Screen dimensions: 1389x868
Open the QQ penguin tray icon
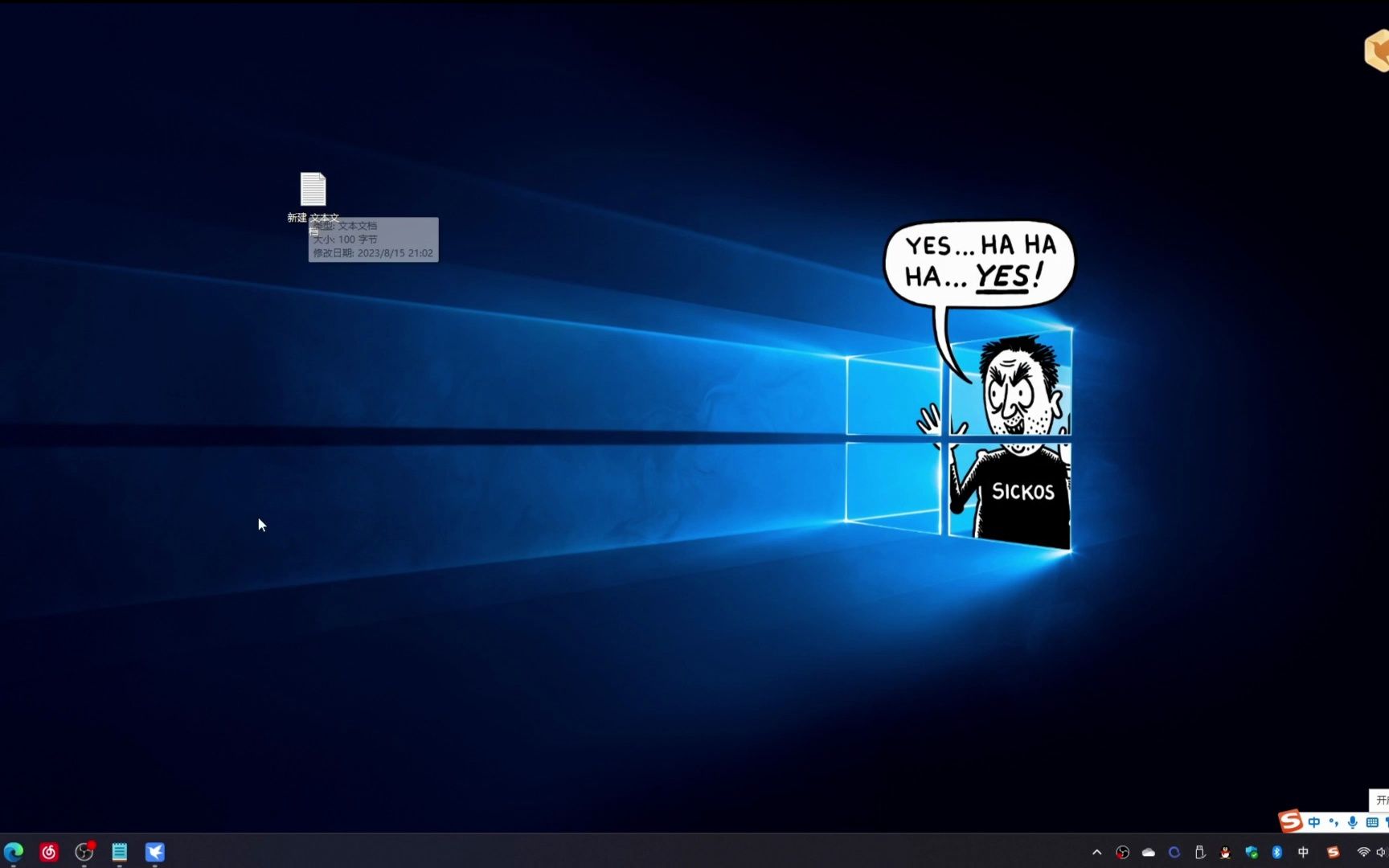[x=1226, y=852]
